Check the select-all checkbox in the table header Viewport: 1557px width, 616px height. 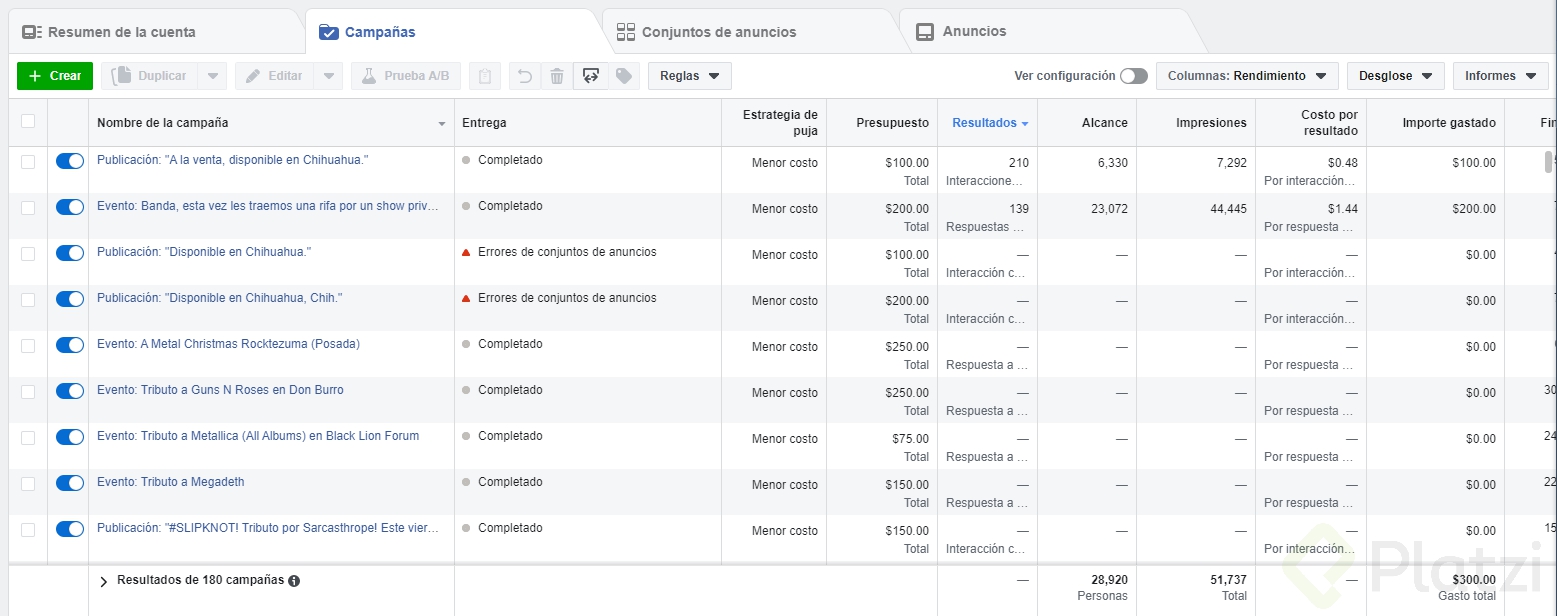coord(28,121)
